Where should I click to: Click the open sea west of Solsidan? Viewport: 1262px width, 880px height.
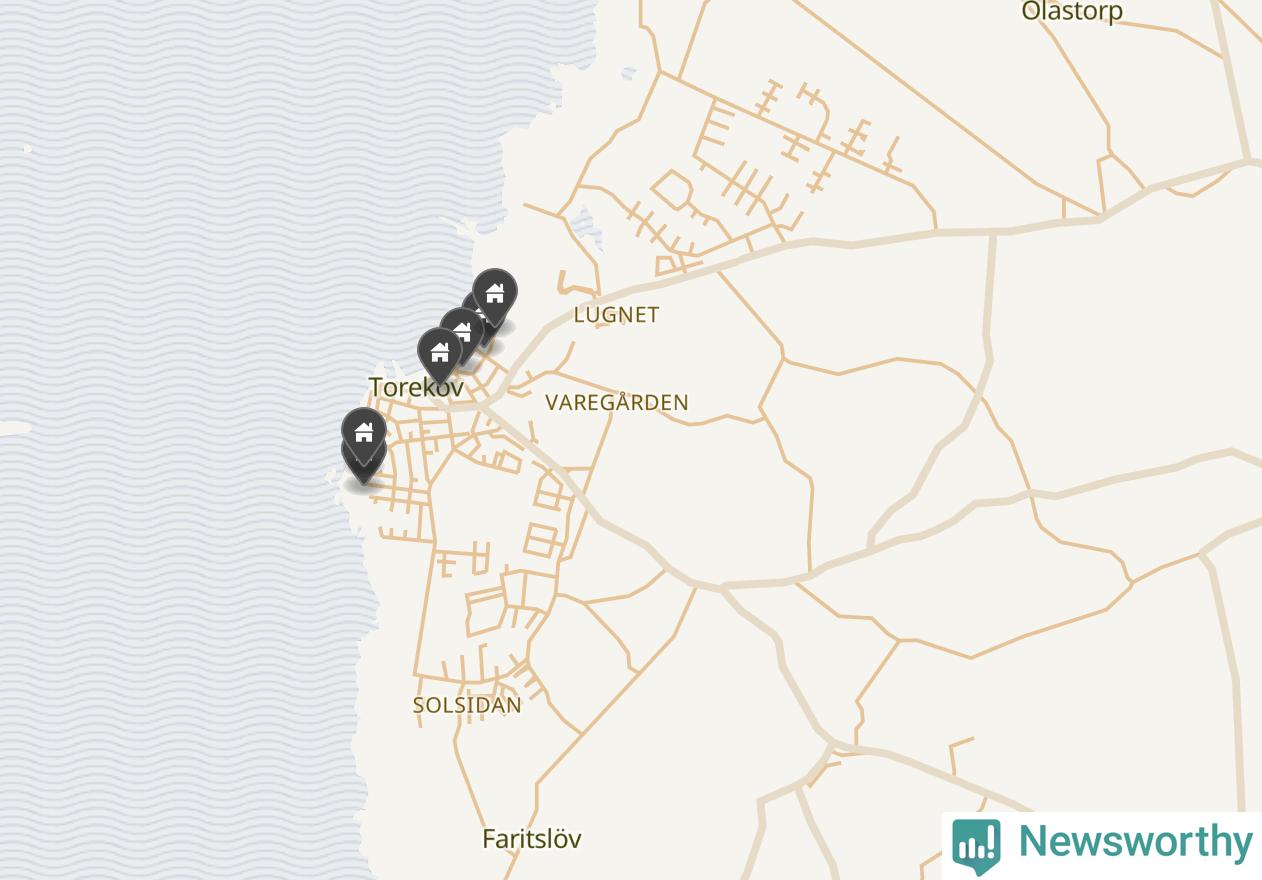click(x=180, y=700)
